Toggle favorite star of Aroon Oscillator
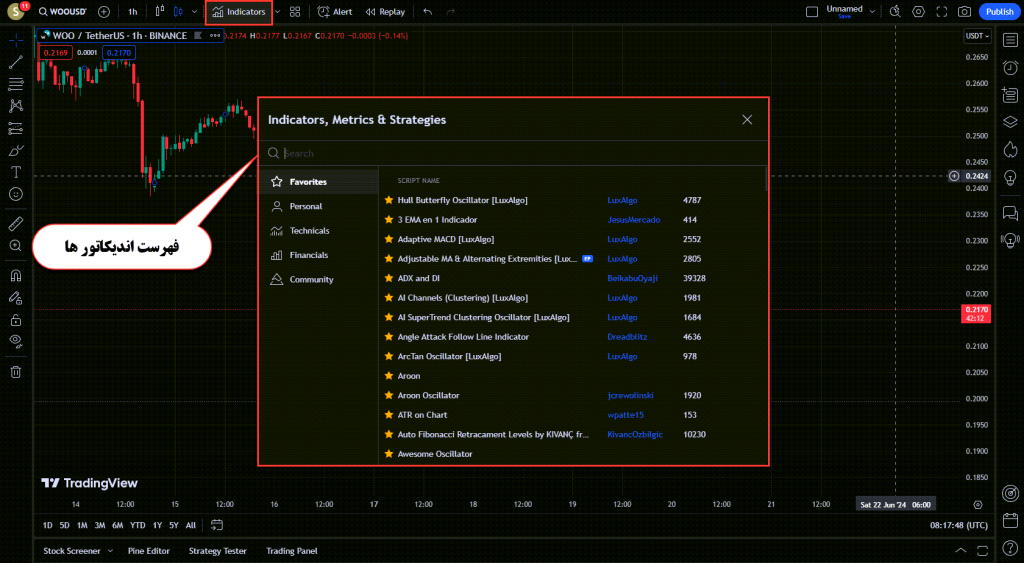The height and width of the screenshot is (563, 1024). tap(389, 395)
